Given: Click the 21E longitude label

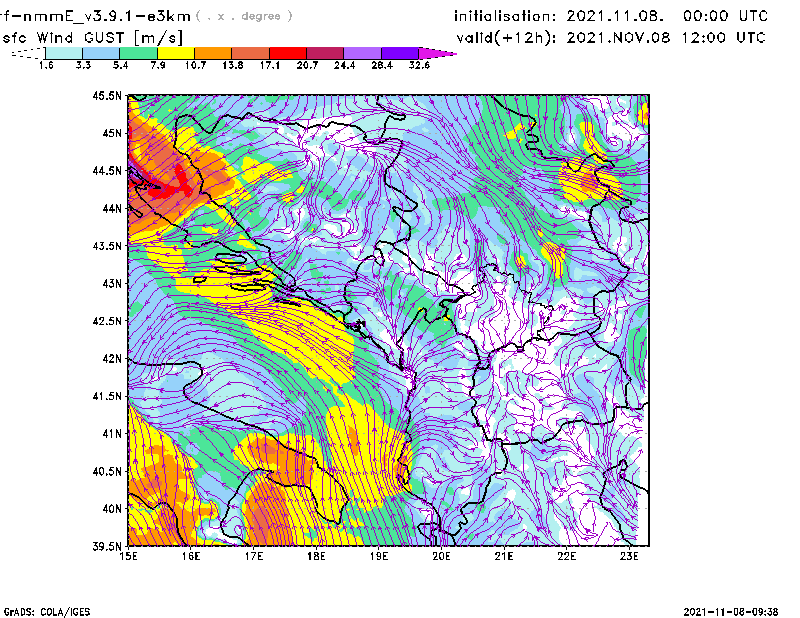Looking at the screenshot, I should click(504, 556).
